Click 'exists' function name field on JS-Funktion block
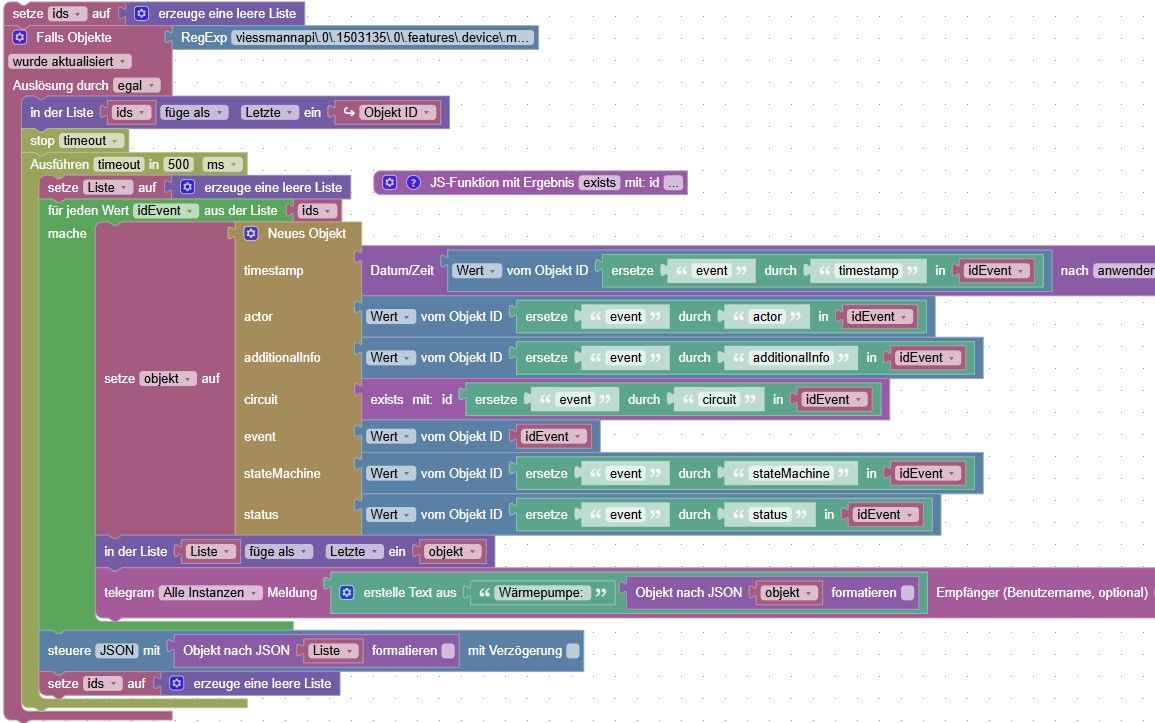The width and height of the screenshot is (1155, 723). (599, 183)
